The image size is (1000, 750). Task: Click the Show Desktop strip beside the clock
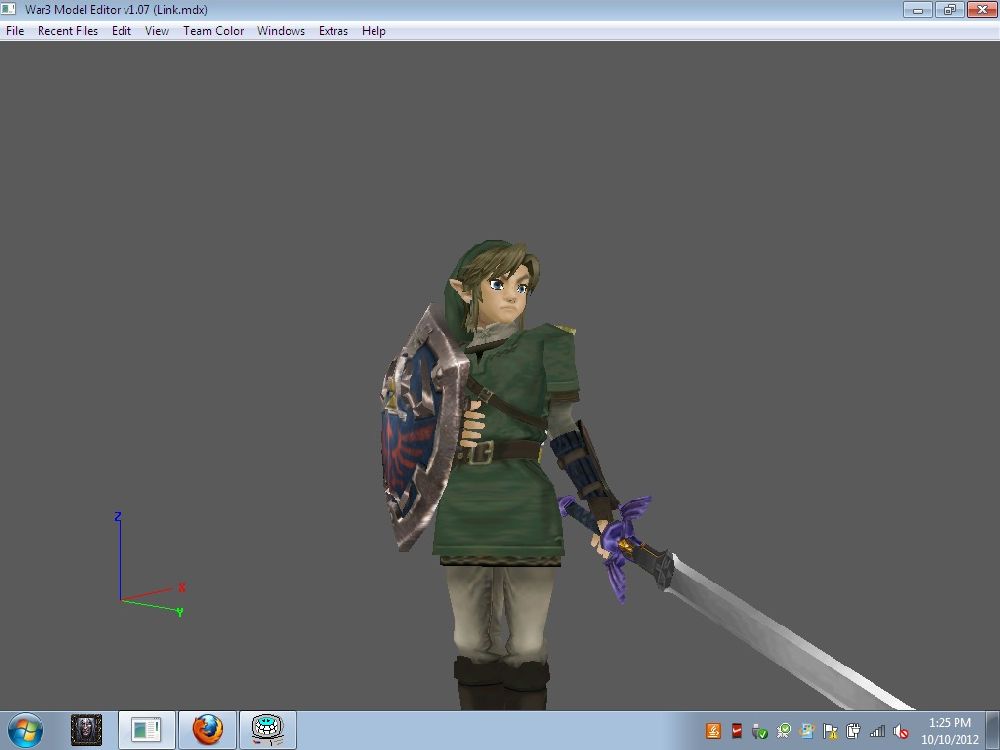(993, 730)
